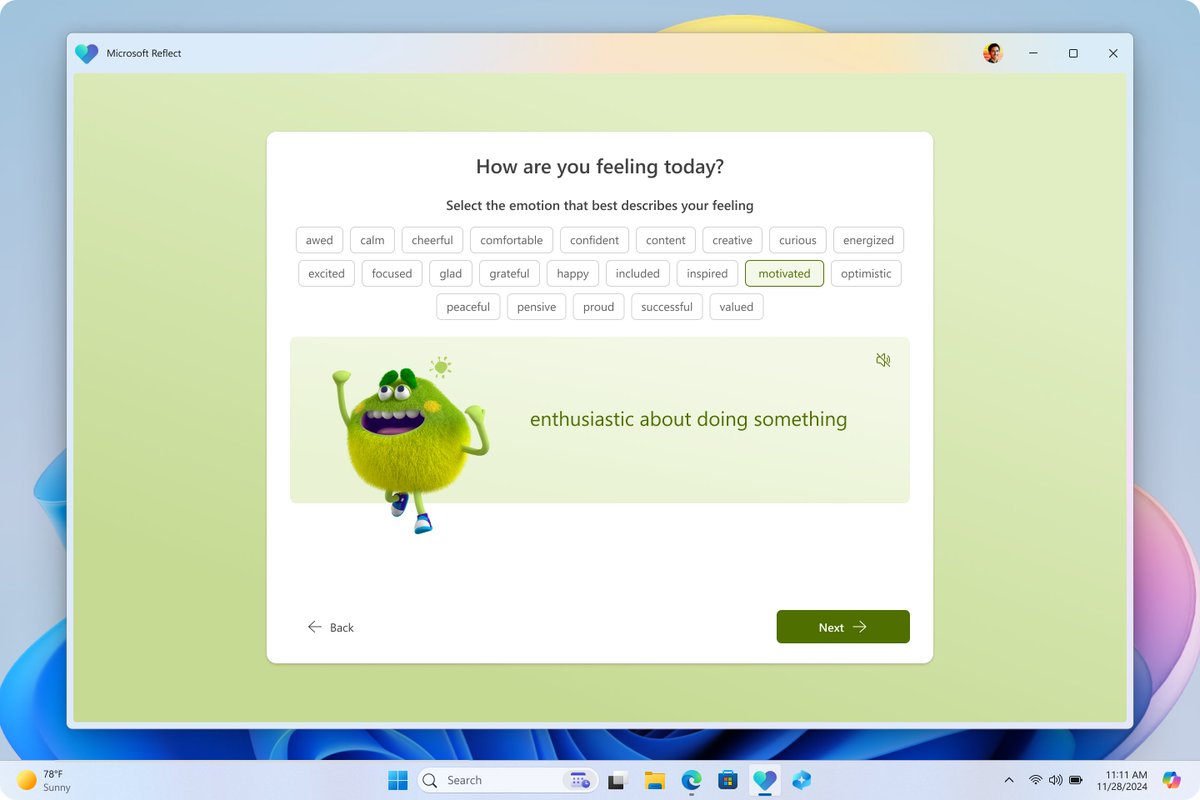Screen dimensions: 1200x800
Task: Go Back to the previous step
Action: click(x=331, y=627)
